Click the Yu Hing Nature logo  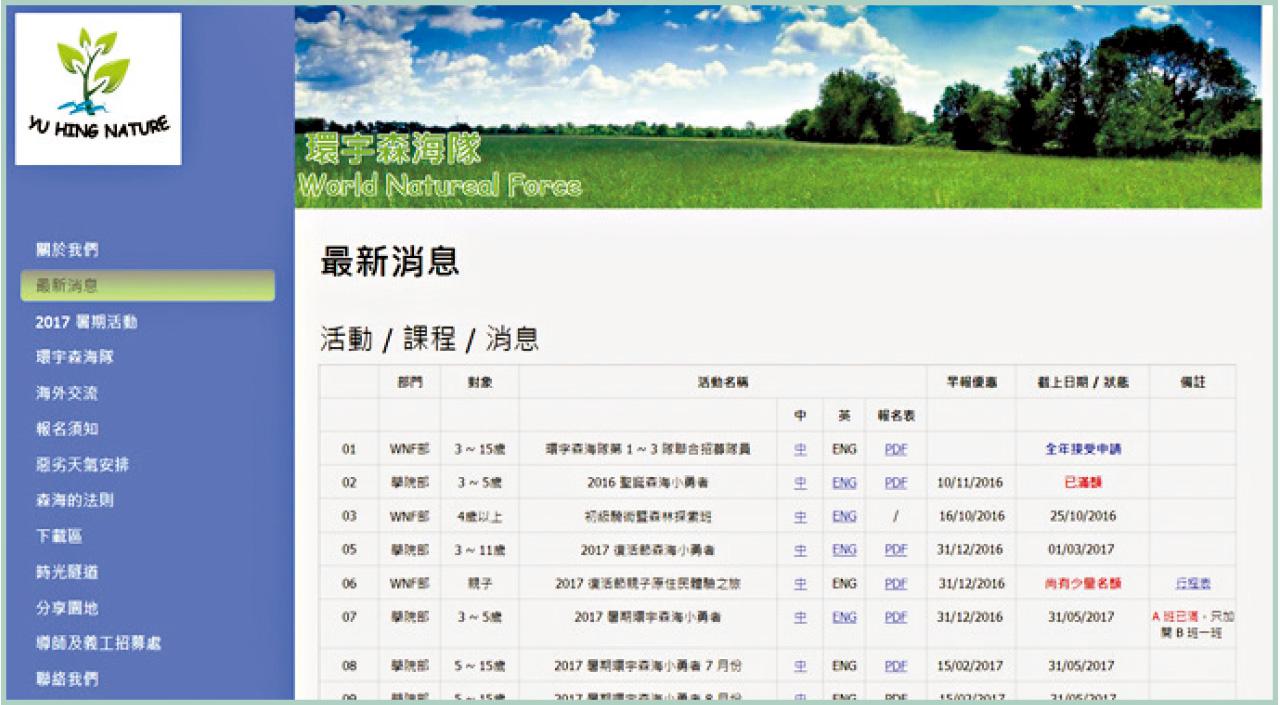point(97,89)
